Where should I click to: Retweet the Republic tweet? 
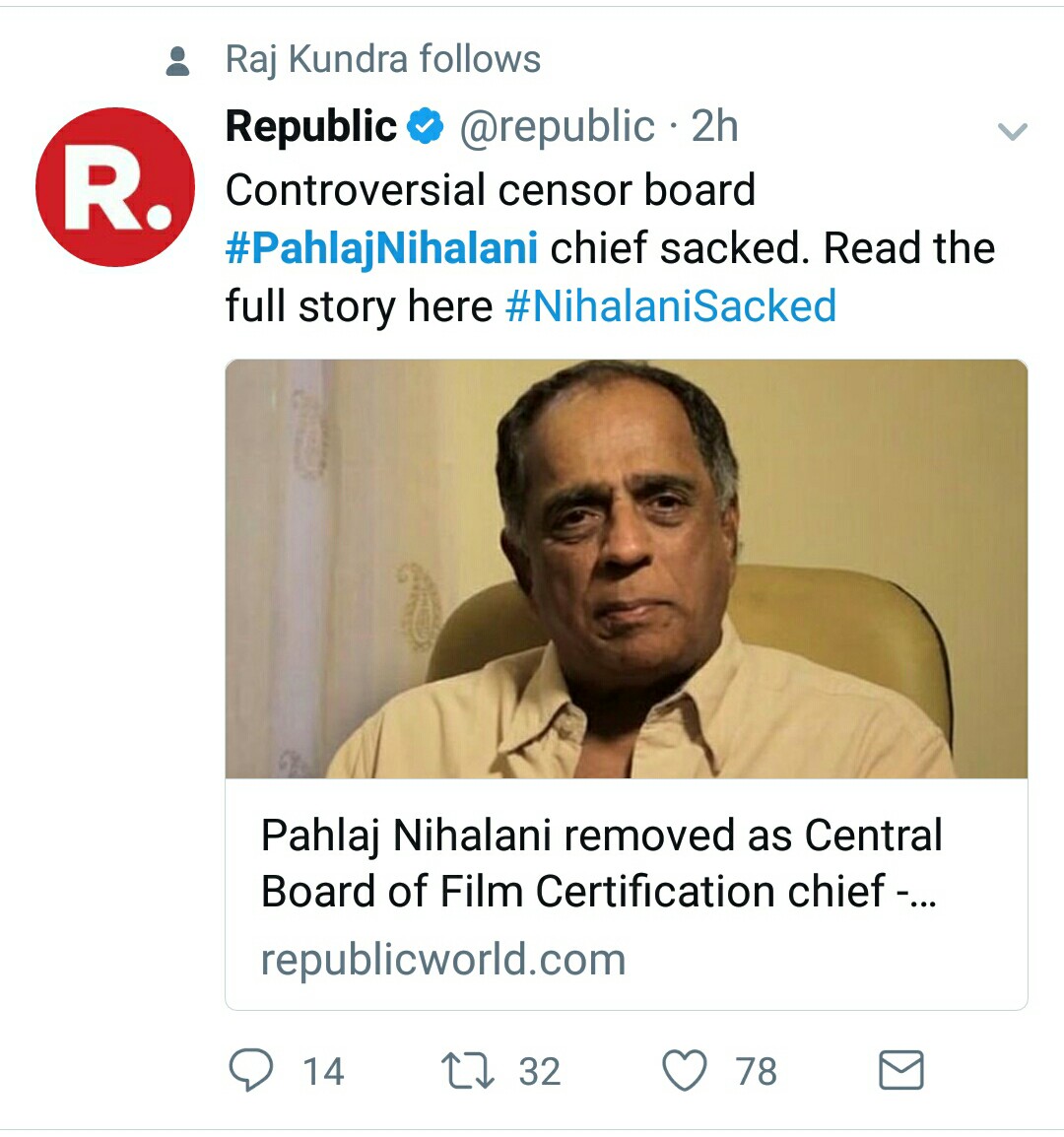click(x=467, y=1071)
